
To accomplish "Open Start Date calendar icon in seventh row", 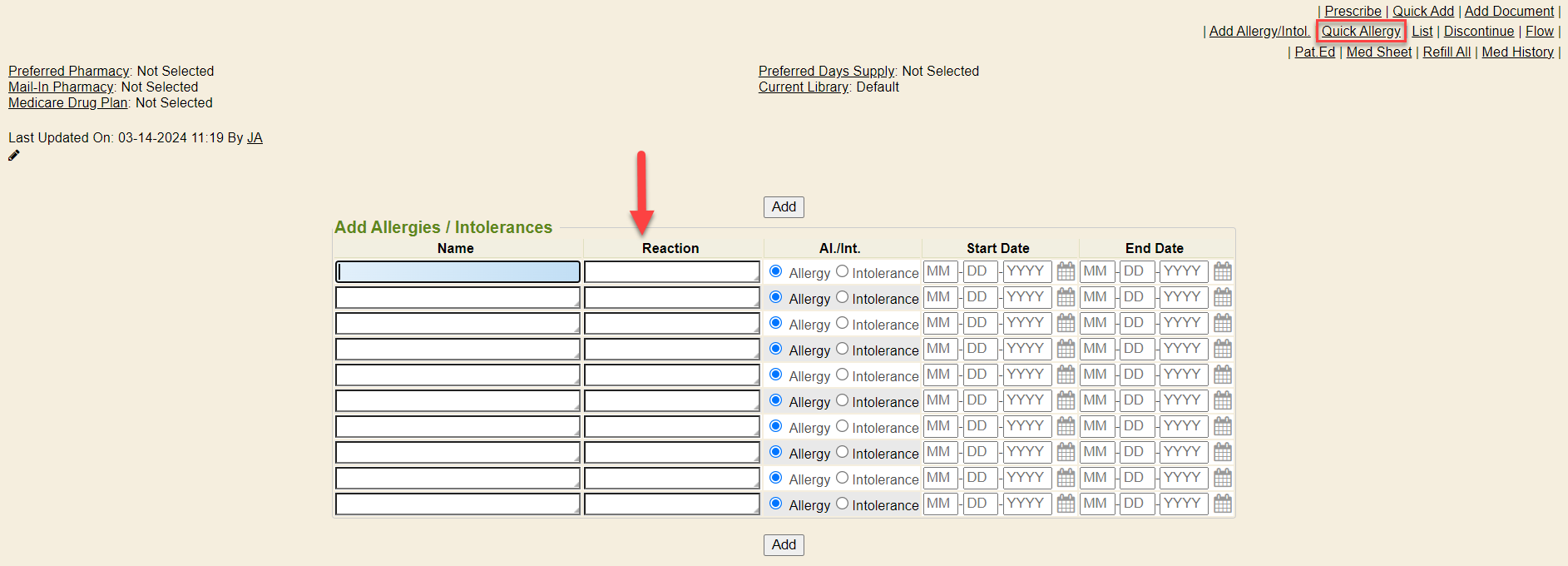I will (1066, 426).
